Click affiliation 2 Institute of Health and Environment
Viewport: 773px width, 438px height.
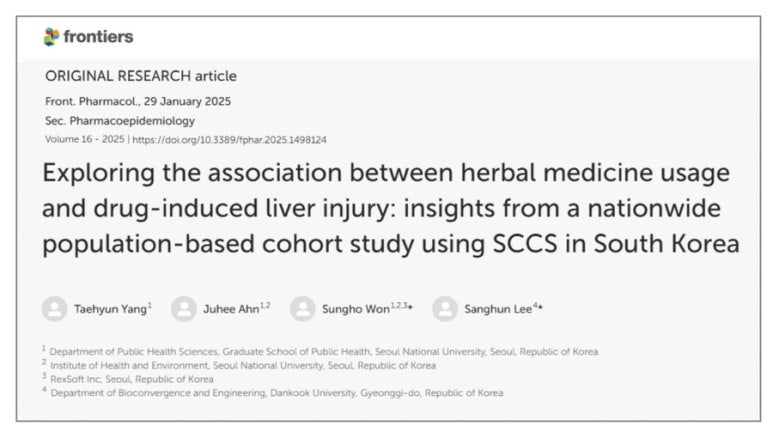[243, 365]
